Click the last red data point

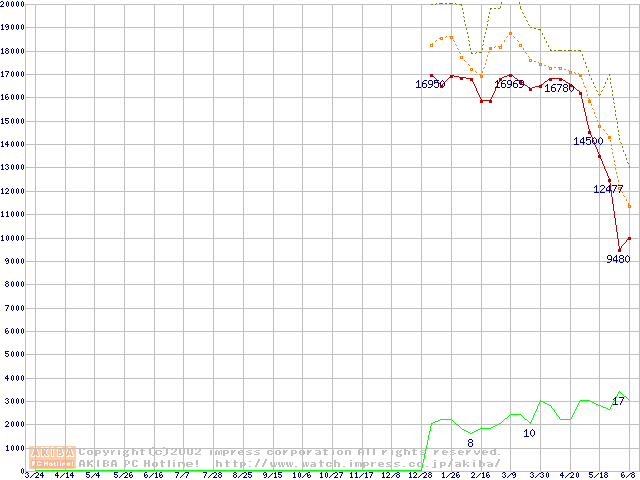coord(629,238)
